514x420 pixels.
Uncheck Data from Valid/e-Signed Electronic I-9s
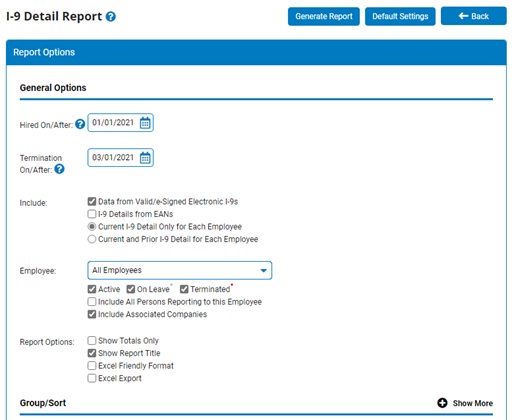[92, 201]
